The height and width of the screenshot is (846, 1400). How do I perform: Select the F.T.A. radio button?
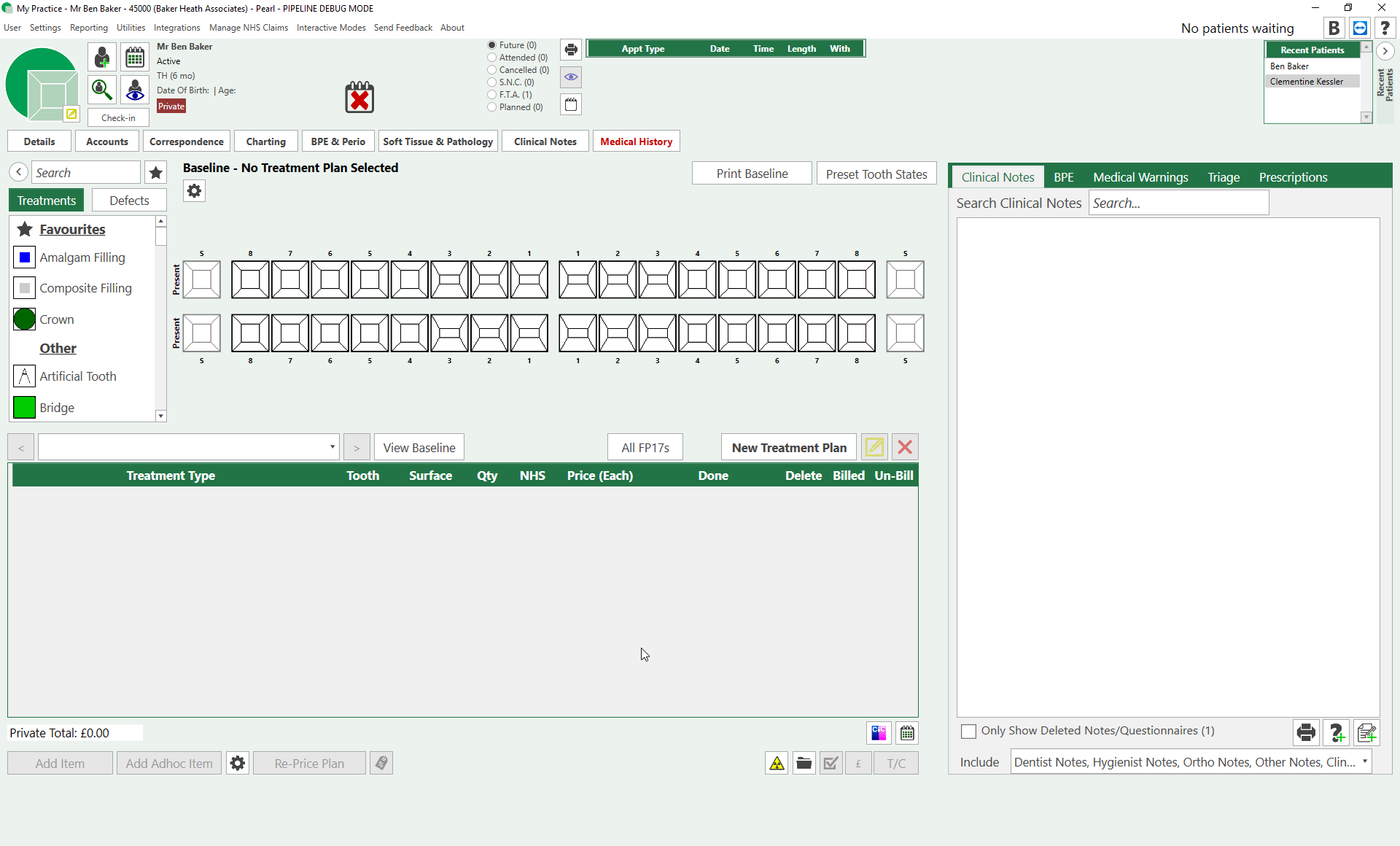tap(492, 95)
